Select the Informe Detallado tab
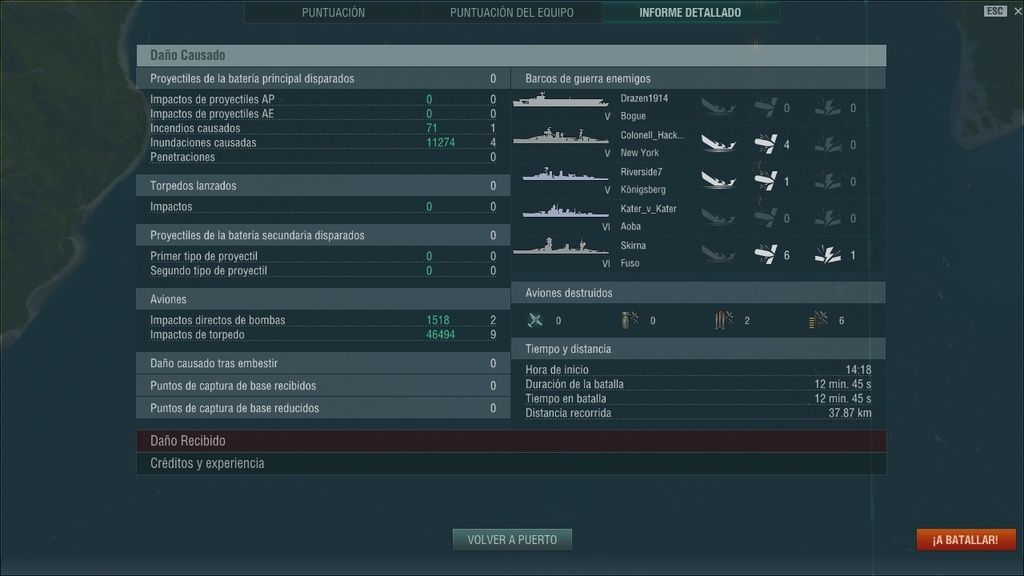The height and width of the screenshot is (576, 1024). [691, 12]
